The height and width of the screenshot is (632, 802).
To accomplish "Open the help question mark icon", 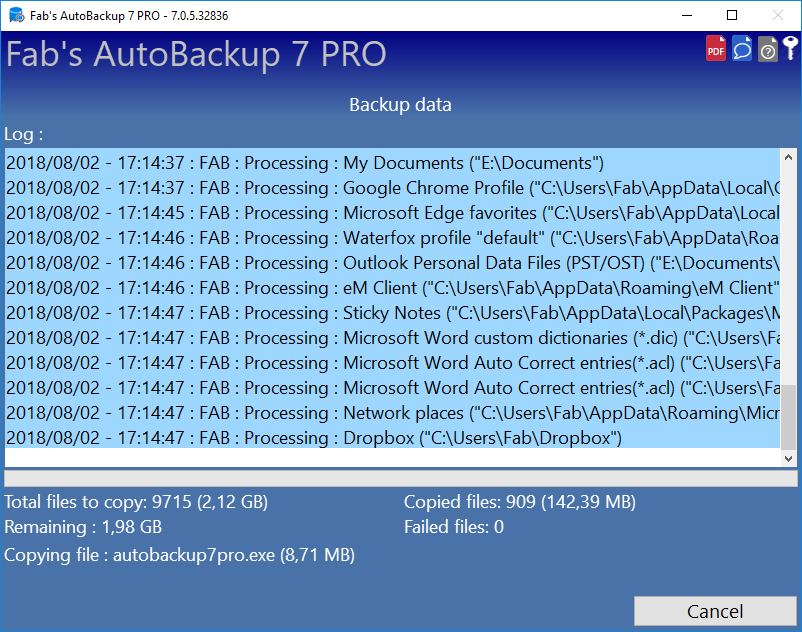I will pos(768,49).
